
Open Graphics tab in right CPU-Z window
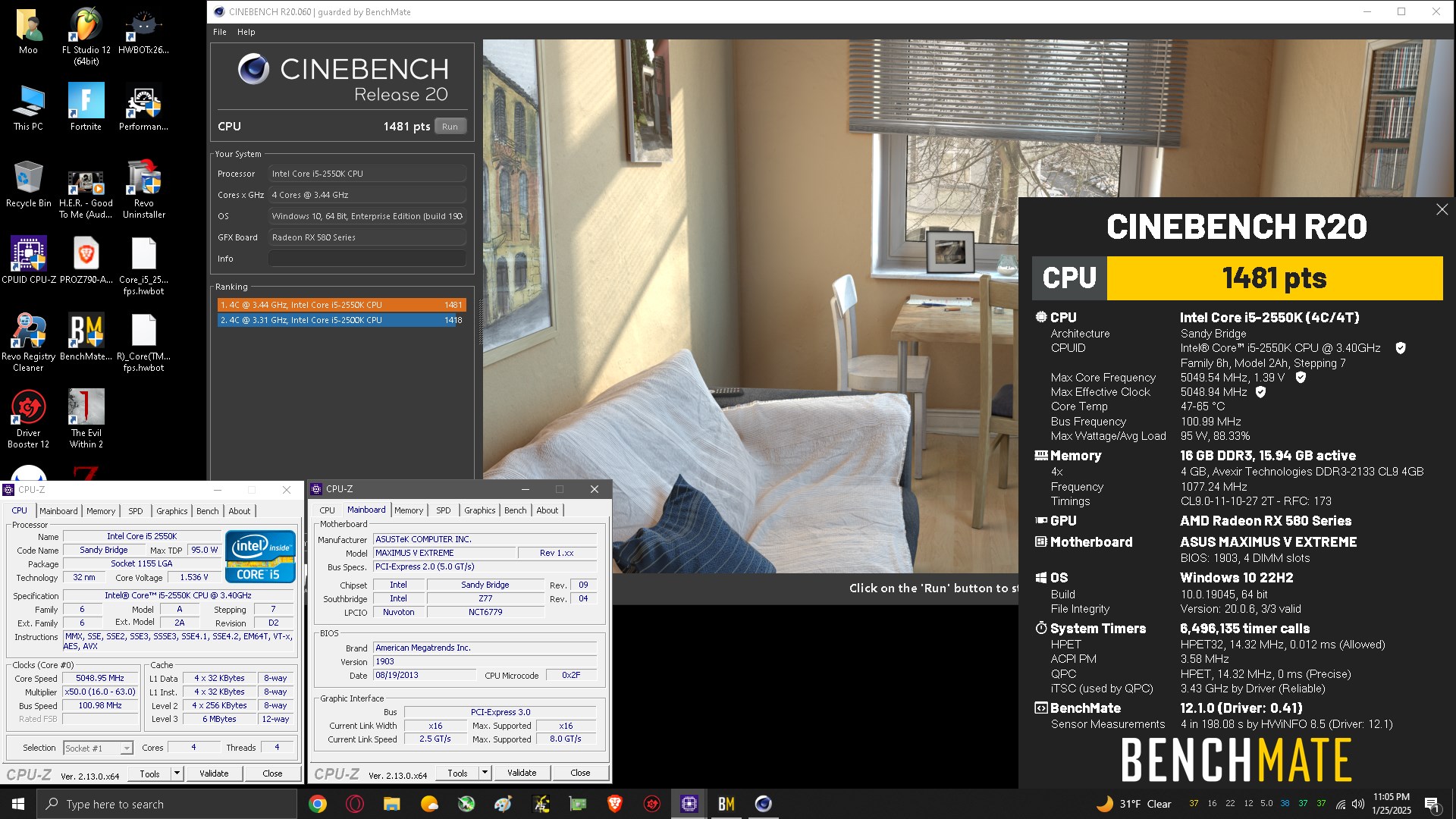[x=480, y=510]
